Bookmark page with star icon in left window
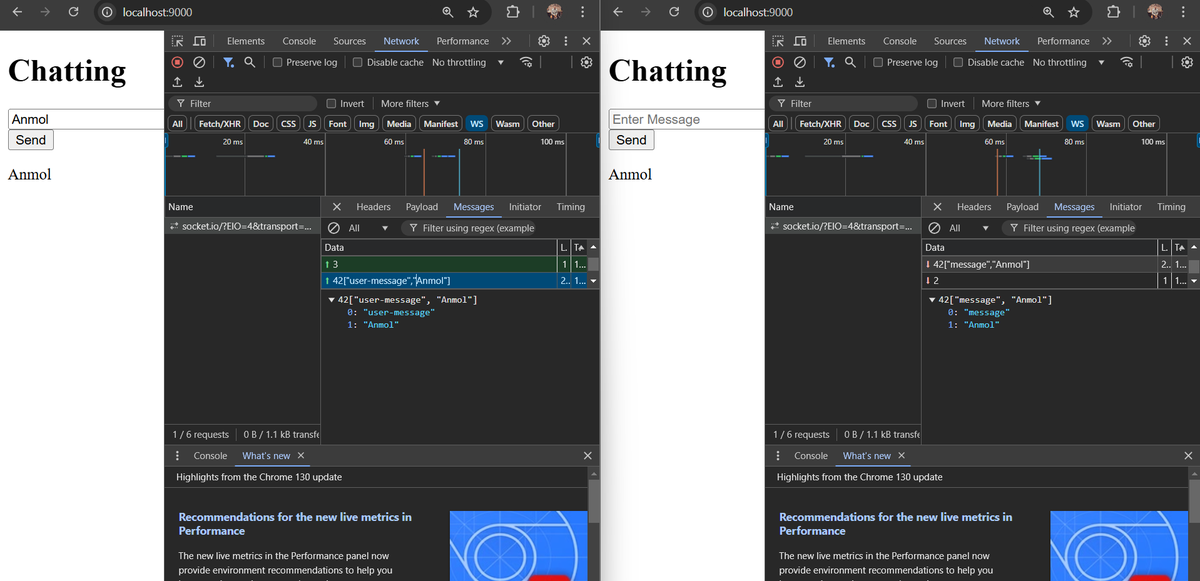1200x581 pixels. pos(473,12)
